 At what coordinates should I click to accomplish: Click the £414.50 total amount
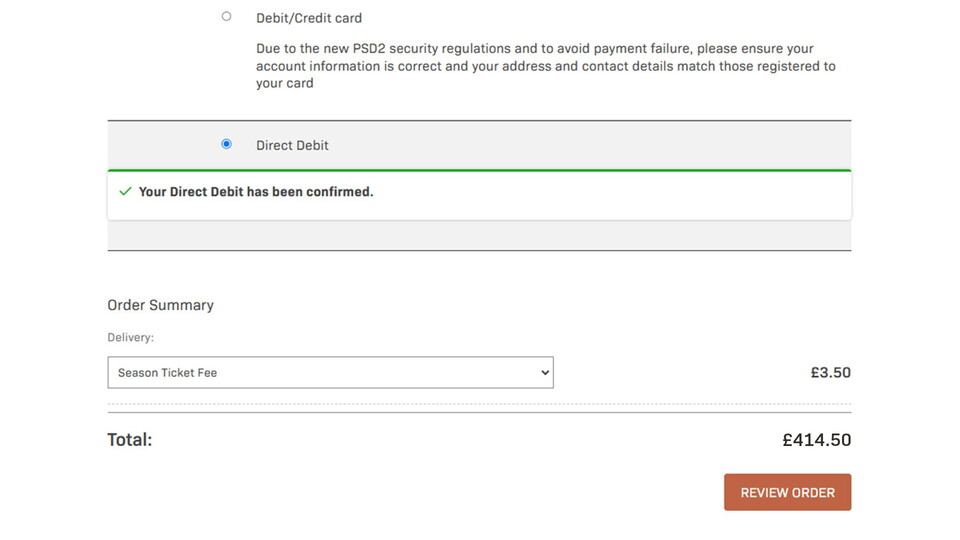click(x=816, y=439)
